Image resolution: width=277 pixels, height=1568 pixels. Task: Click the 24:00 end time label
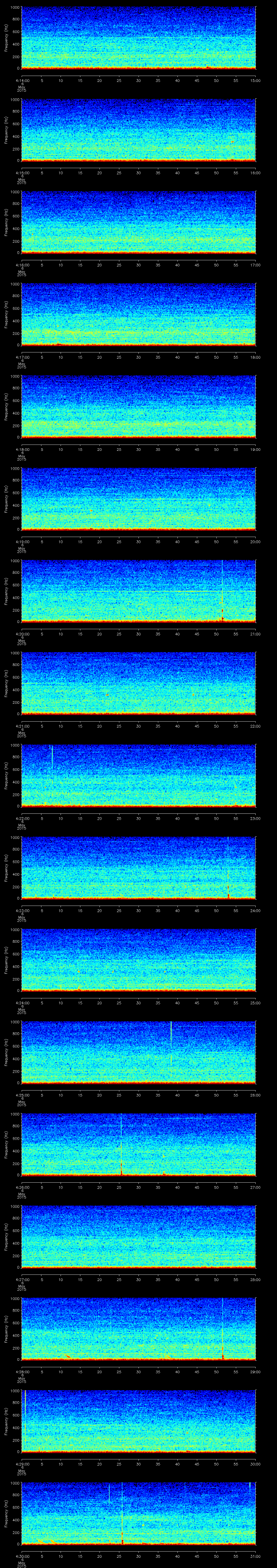(x=256, y=910)
